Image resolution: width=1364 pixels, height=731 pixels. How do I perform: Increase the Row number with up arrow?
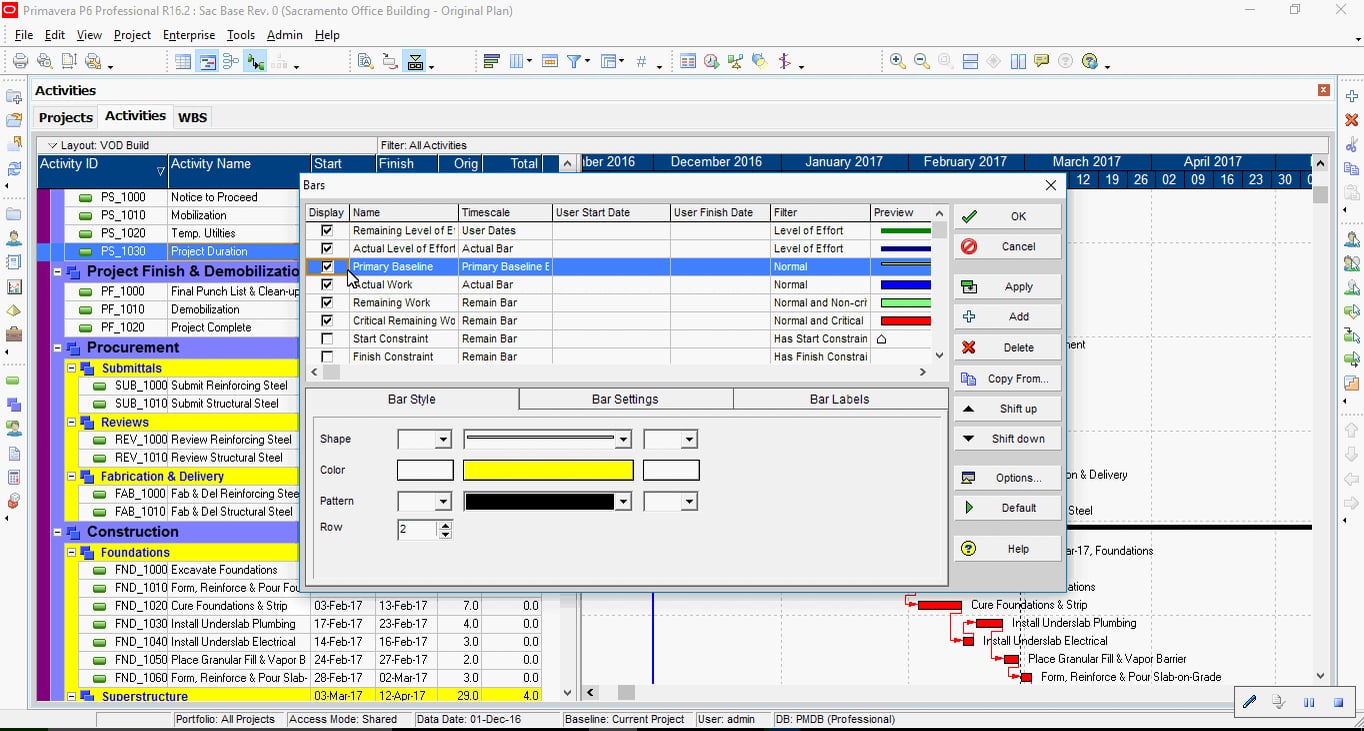445,524
